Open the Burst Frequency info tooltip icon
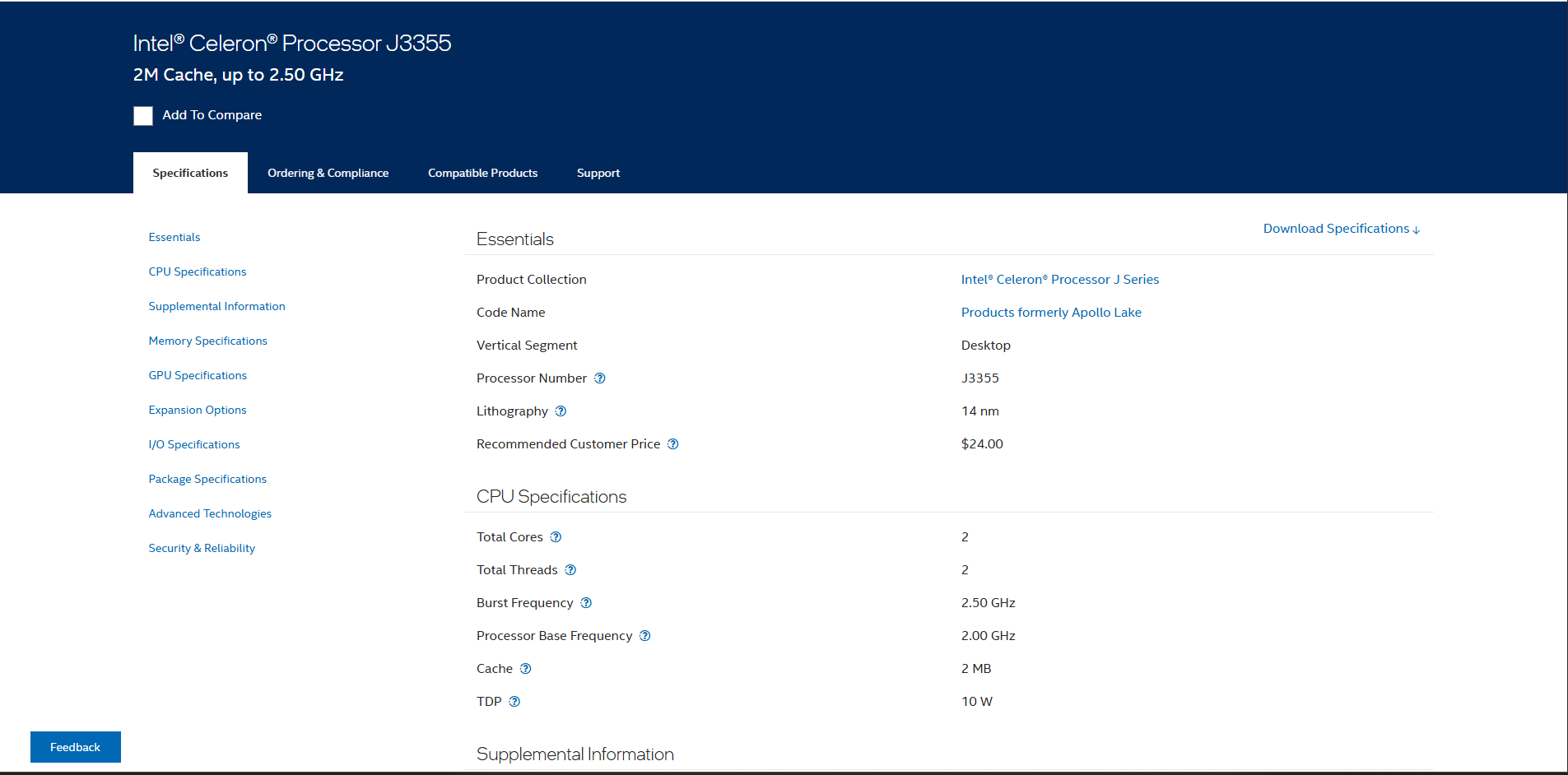The height and width of the screenshot is (775, 1568). coord(586,603)
